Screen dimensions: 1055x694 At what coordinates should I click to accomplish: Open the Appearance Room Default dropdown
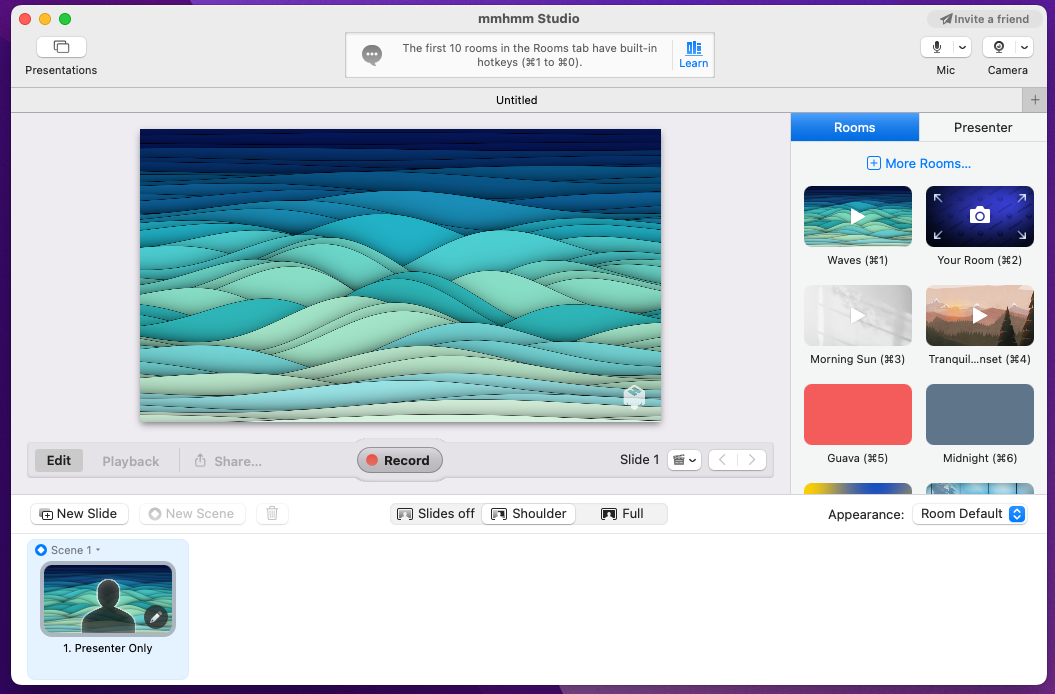tap(970, 514)
